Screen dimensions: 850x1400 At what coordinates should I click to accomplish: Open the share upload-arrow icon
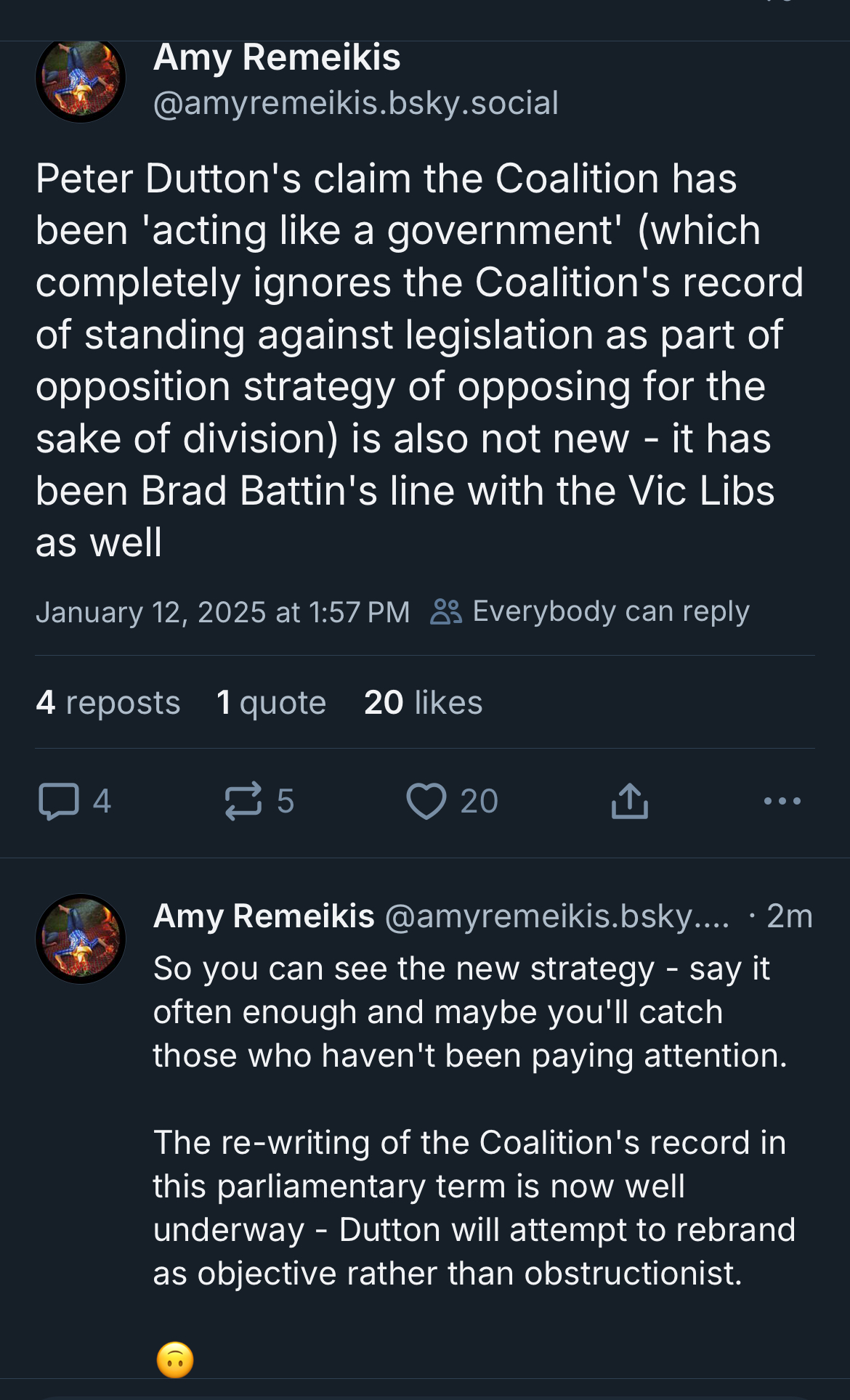pos(629,801)
